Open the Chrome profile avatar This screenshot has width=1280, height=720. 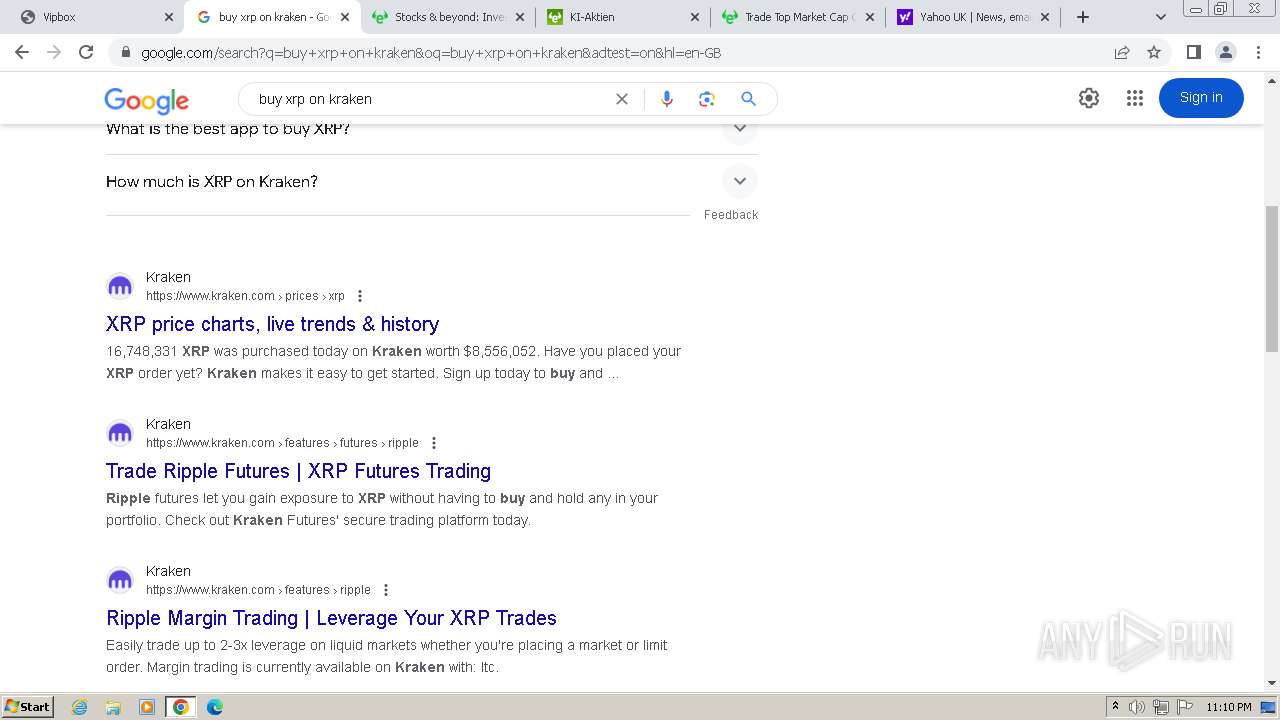click(1225, 52)
